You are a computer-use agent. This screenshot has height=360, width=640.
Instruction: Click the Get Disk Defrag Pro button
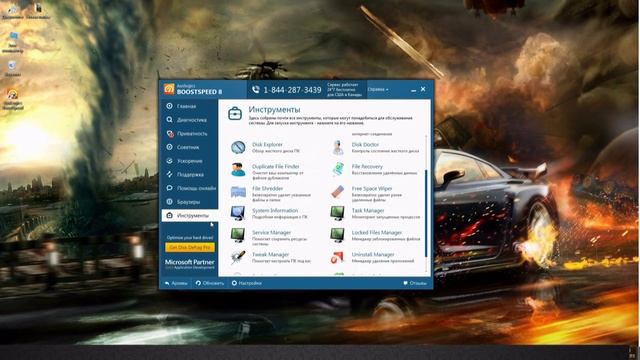point(190,247)
